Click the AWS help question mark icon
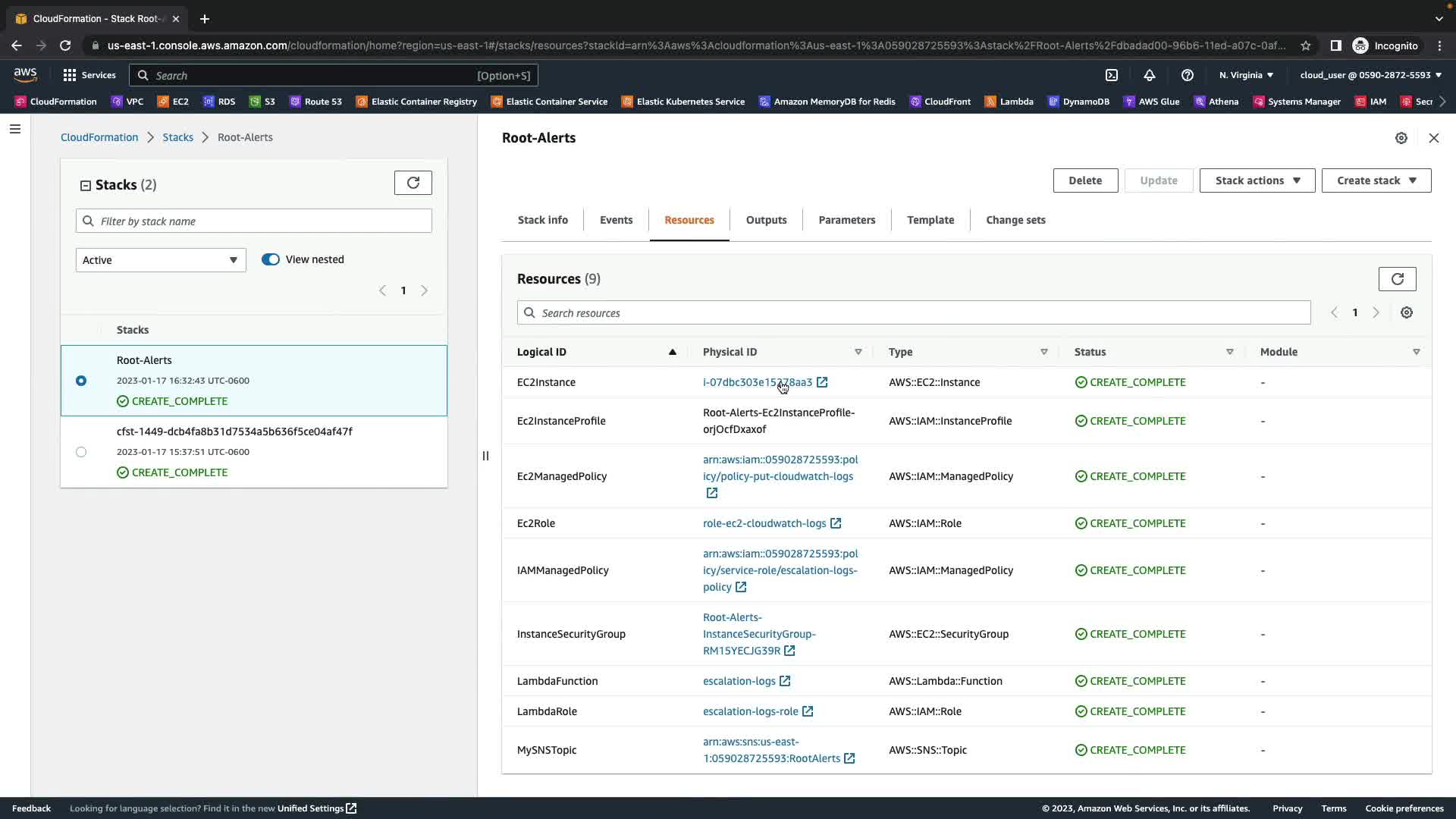 1188,75
